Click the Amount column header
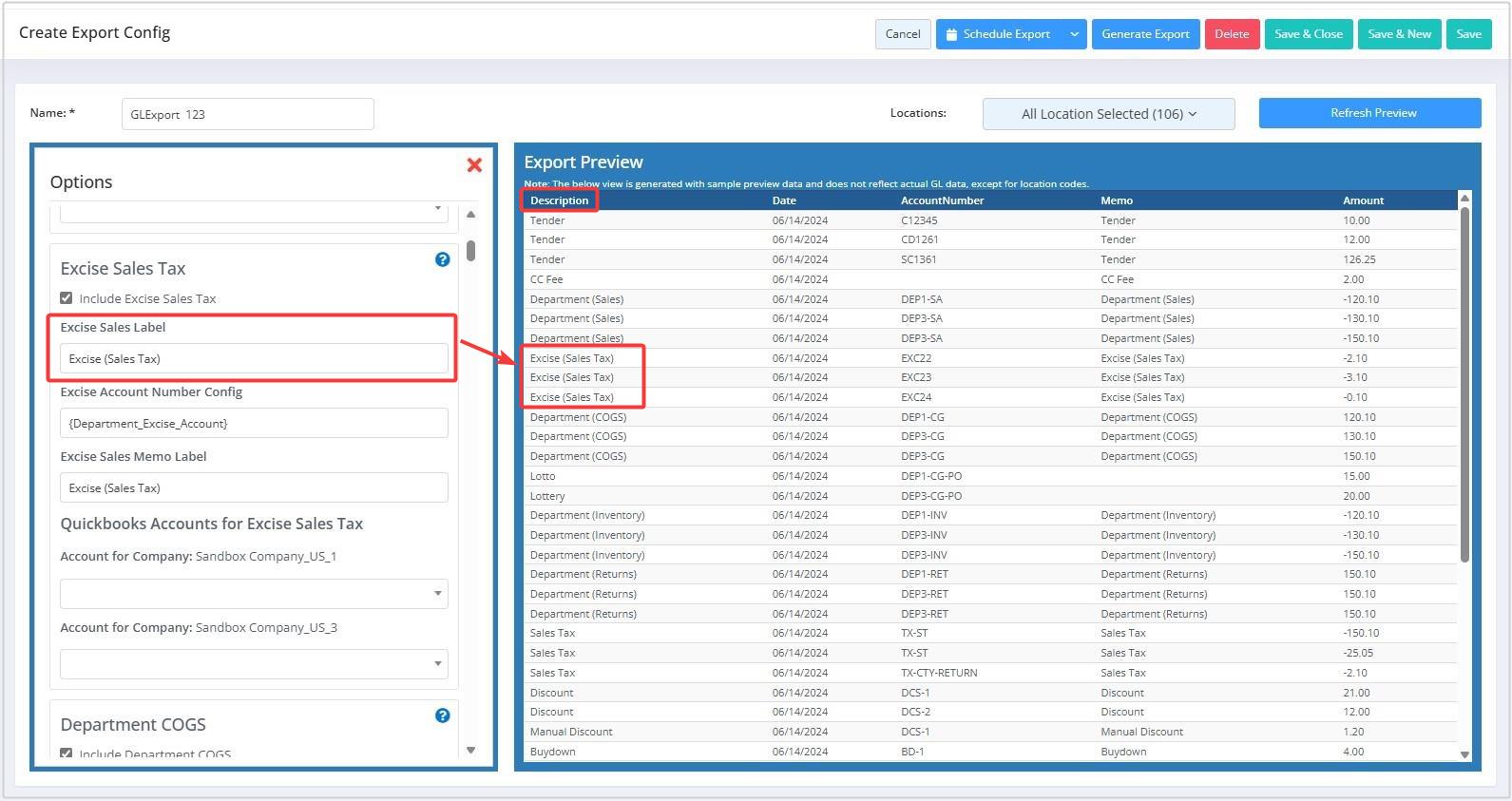1512x801 pixels. click(1363, 200)
